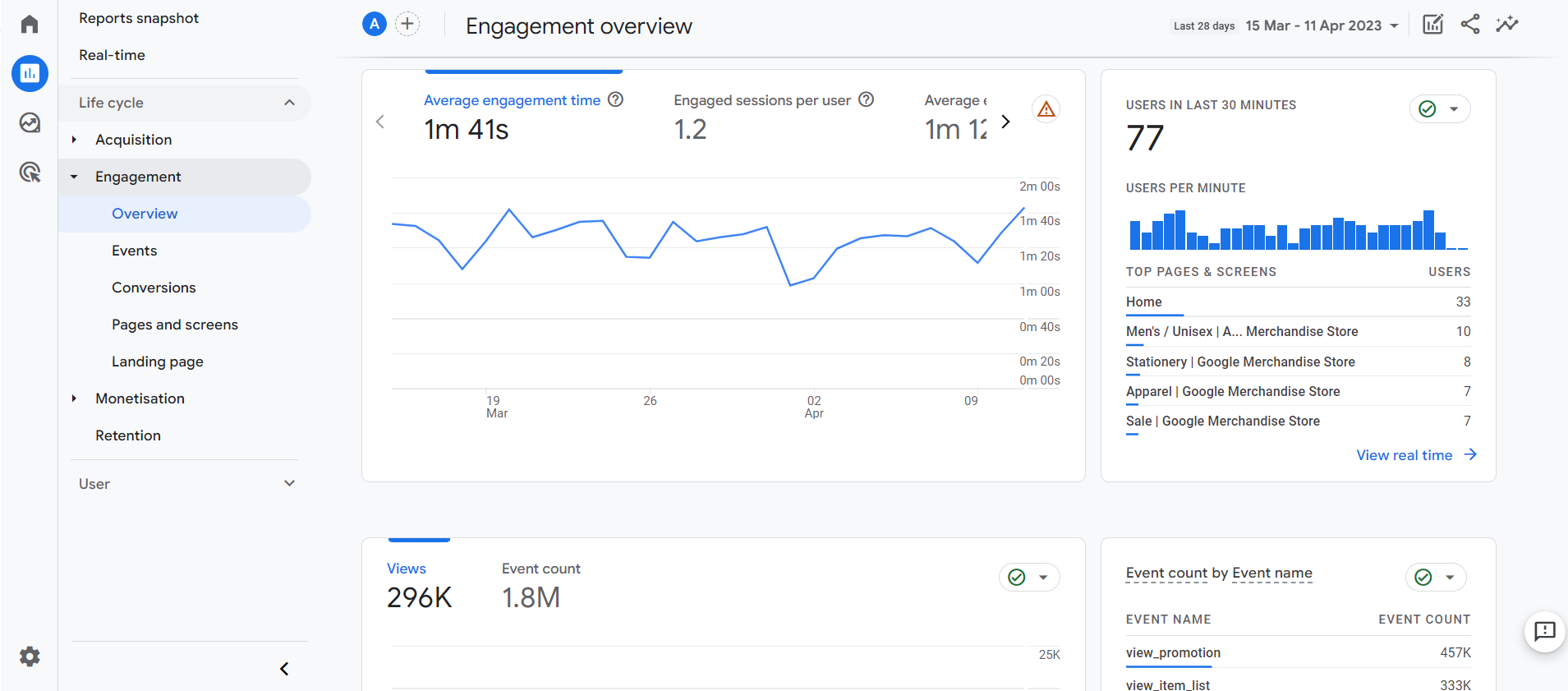Open the Admin settings gear
1568x691 pixels.
tap(30, 656)
